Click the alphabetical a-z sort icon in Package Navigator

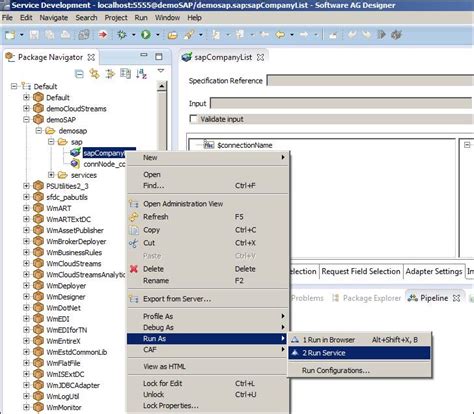click(141, 74)
